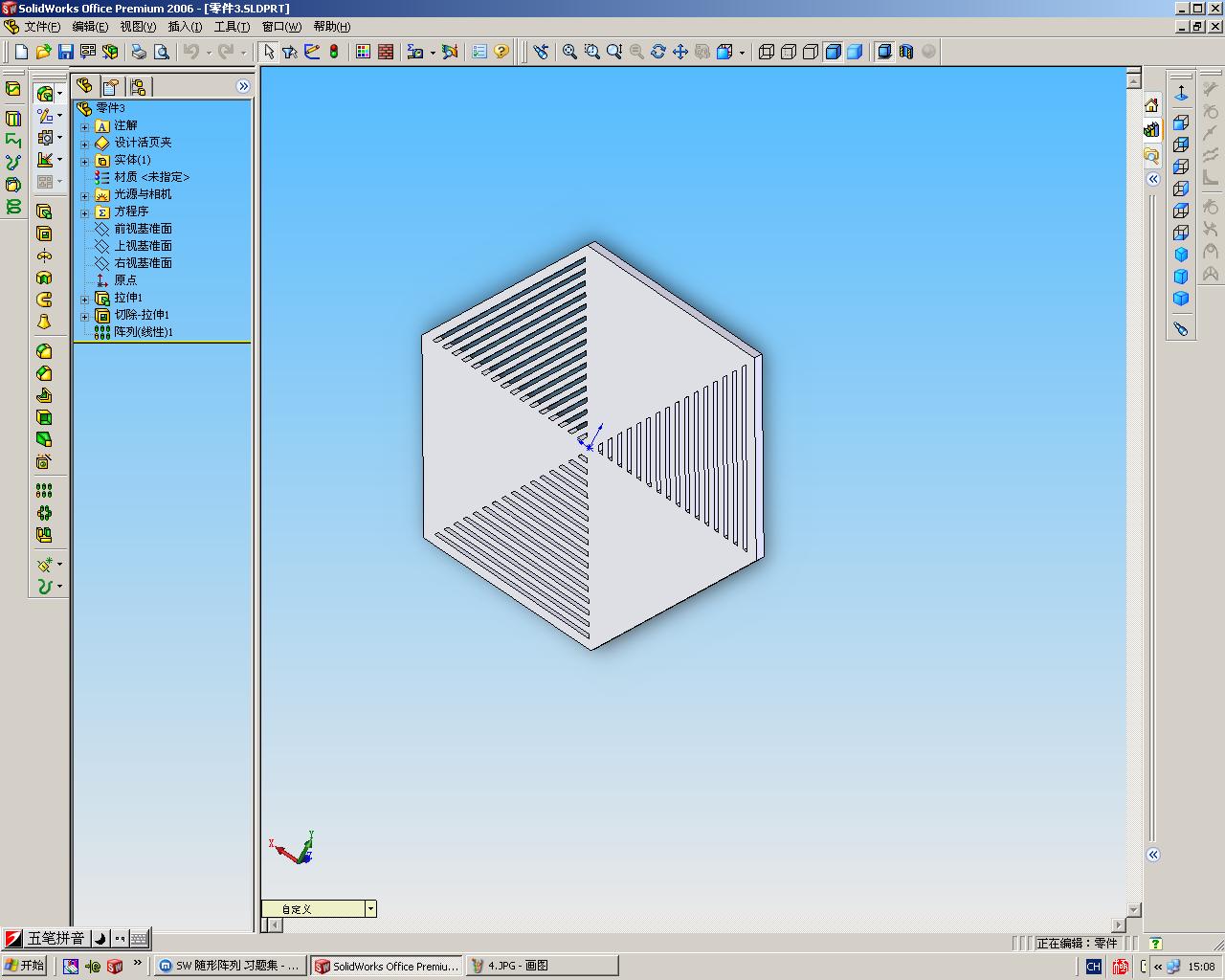Expand the 实体(1) tree node

coord(84,161)
